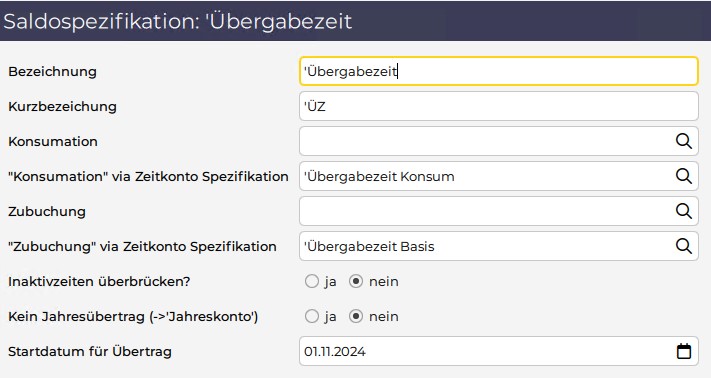Click the 'Übergabezeit Konsum input field
711x378 pixels.
486,176
